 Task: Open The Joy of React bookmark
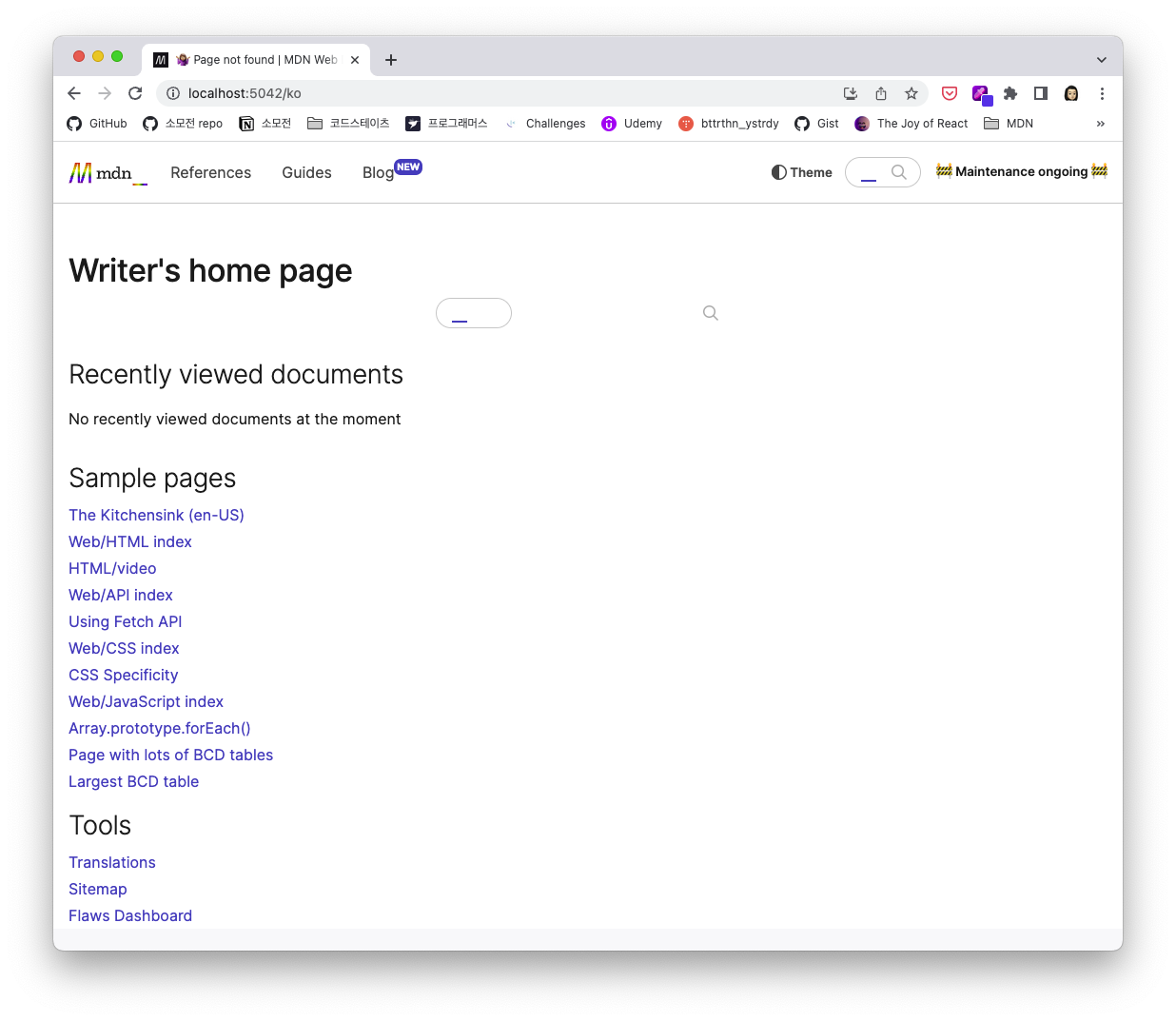click(x=911, y=124)
